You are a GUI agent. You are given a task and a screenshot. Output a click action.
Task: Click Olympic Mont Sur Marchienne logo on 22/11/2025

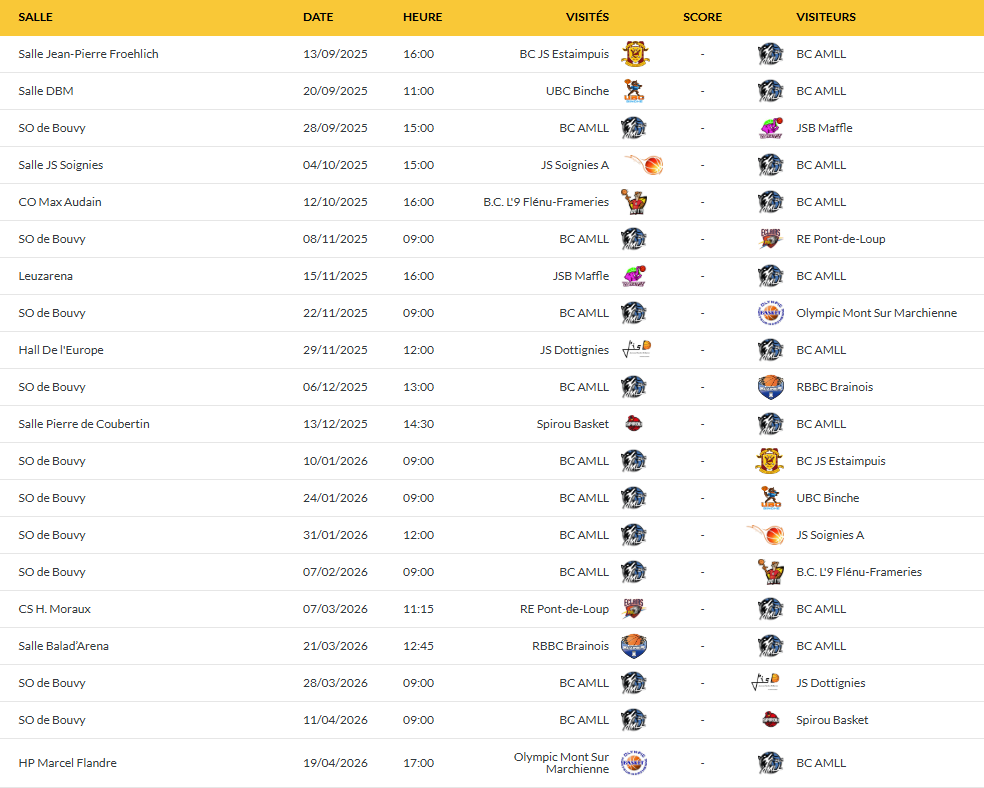click(x=771, y=313)
